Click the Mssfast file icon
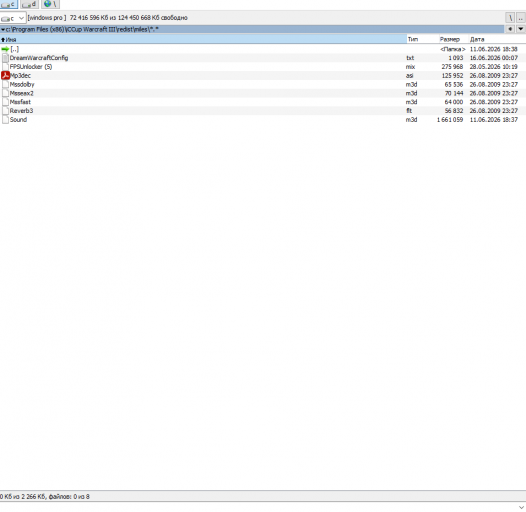 [5, 102]
